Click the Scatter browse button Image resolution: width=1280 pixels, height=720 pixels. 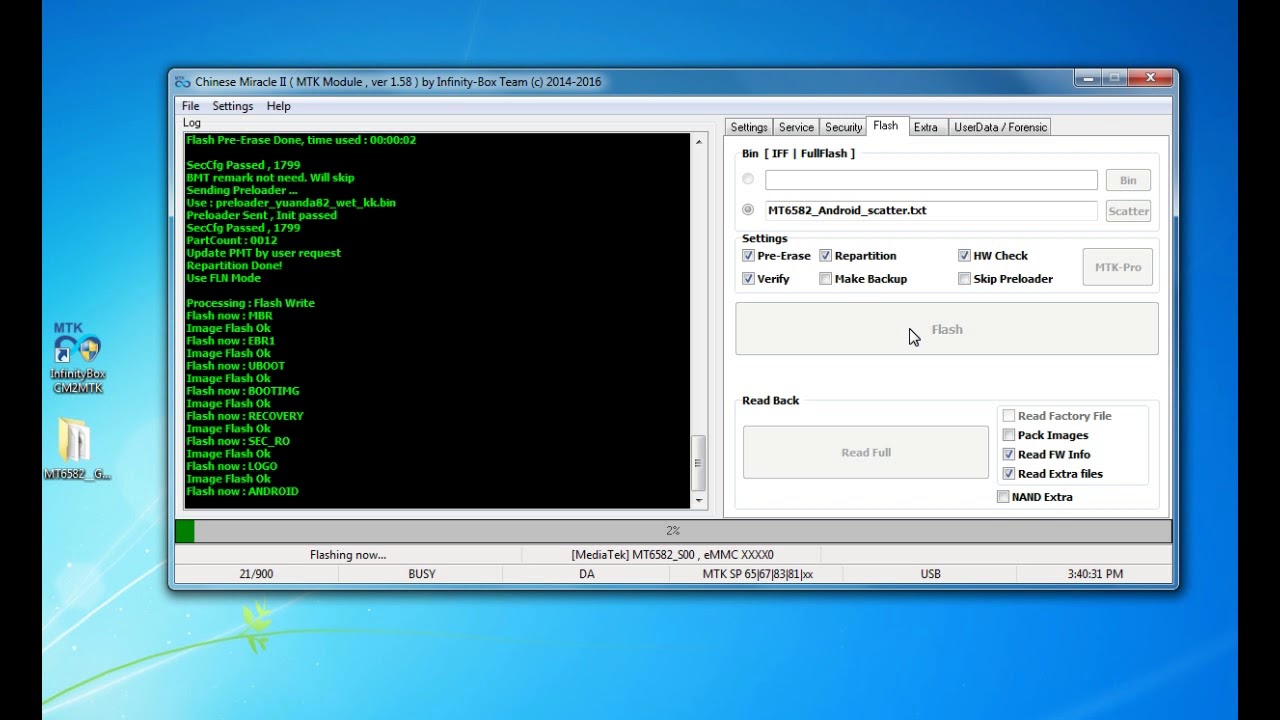1128,211
